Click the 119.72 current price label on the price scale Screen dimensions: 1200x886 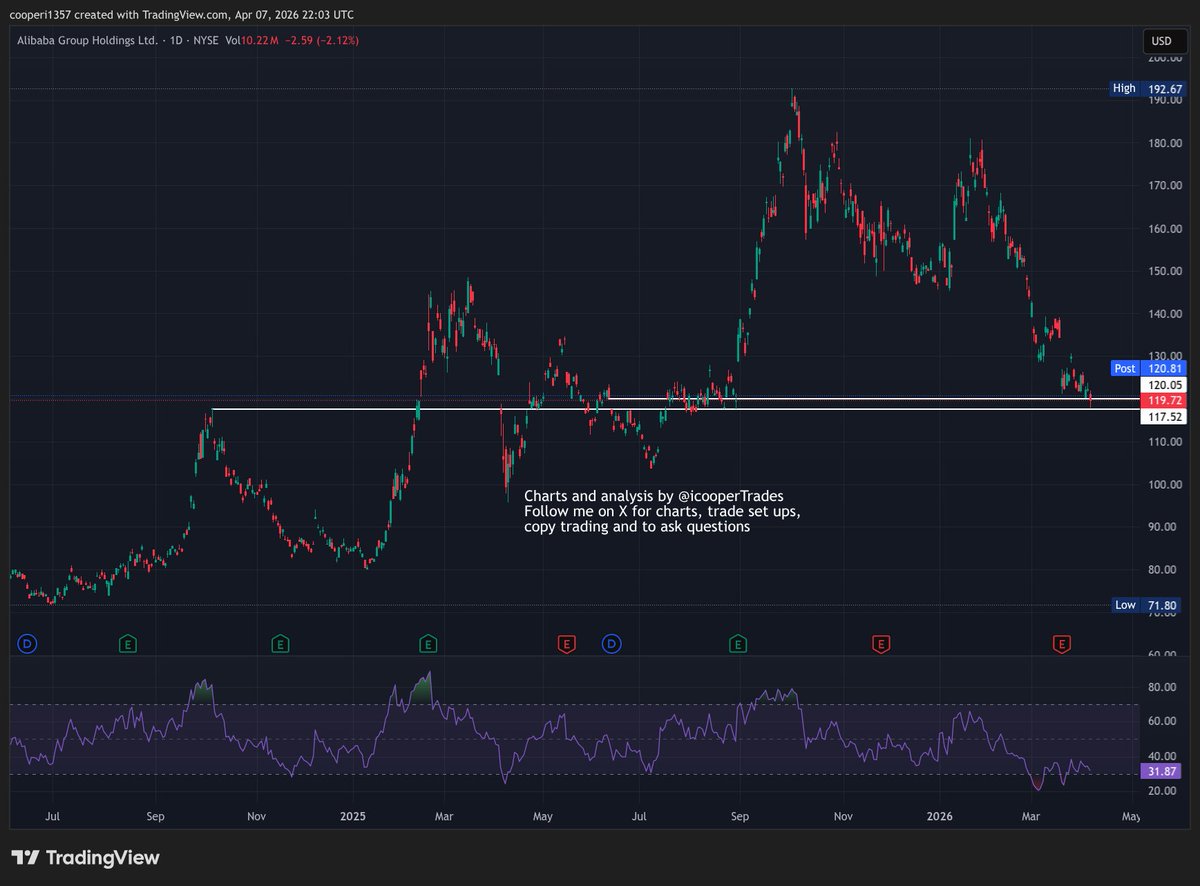pyautogui.click(x=1163, y=400)
